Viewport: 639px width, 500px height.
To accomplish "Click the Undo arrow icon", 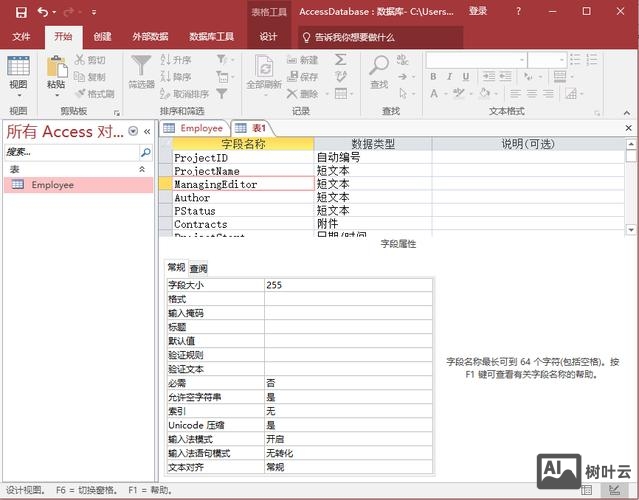I will coord(42,12).
